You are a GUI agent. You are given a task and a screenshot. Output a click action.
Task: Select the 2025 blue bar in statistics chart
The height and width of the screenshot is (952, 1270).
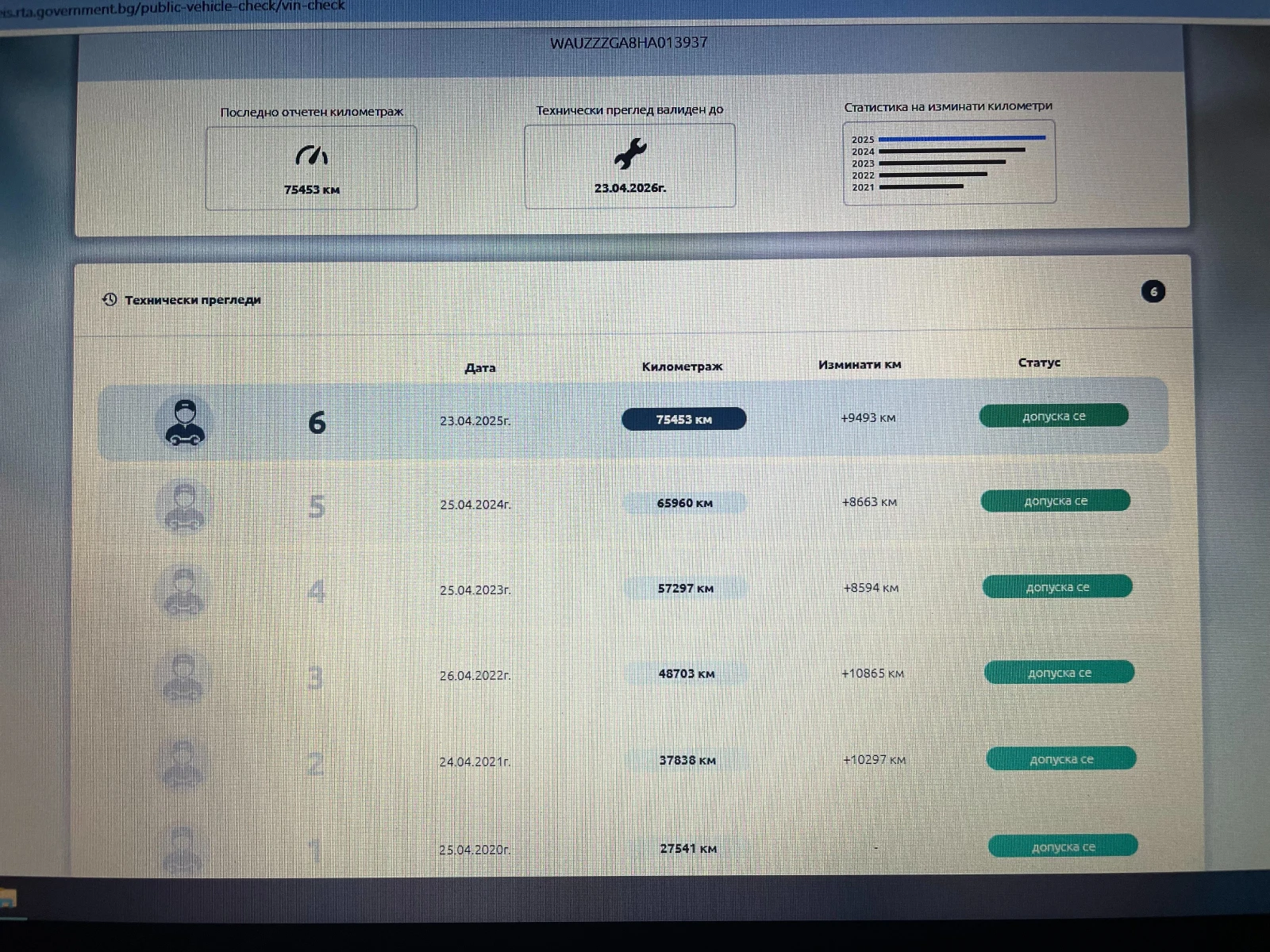tap(961, 138)
